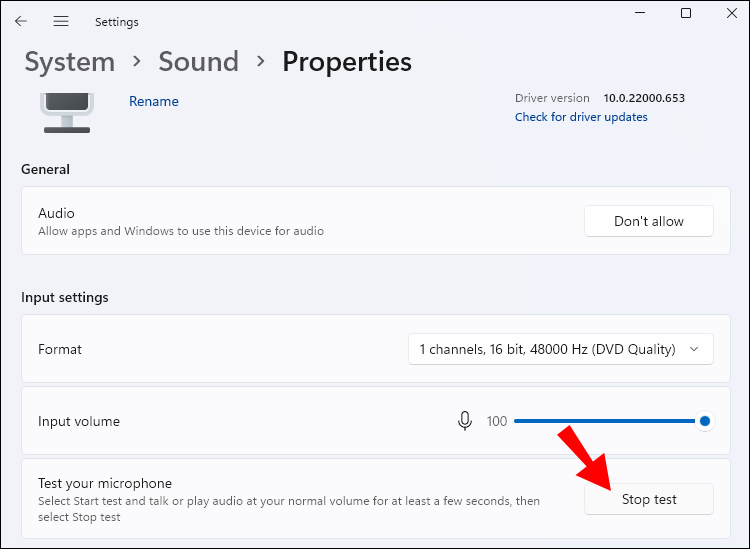Screen dimensions: 750x549
Task: Click the input volume slider handle
Action: click(x=705, y=421)
